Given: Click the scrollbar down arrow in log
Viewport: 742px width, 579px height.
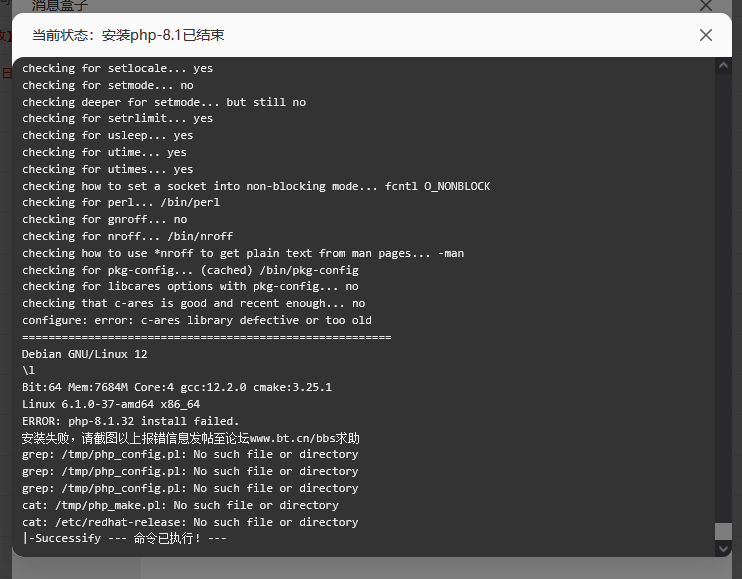Looking at the screenshot, I should [723, 549].
